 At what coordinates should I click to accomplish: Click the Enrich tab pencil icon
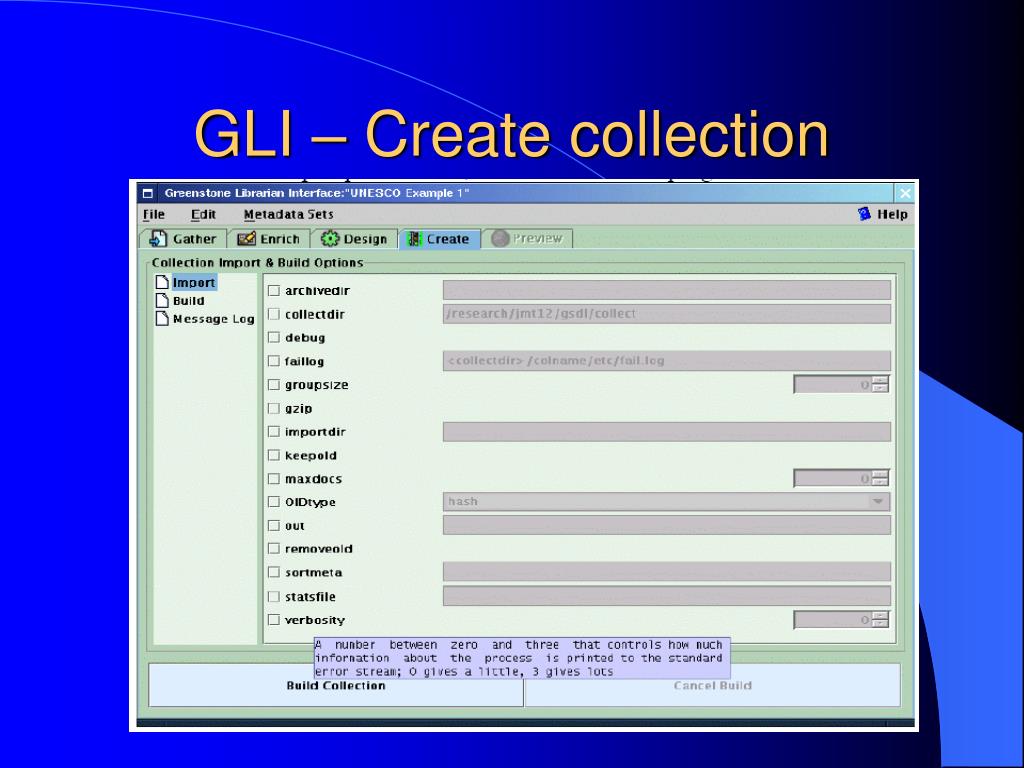[246, 239]
